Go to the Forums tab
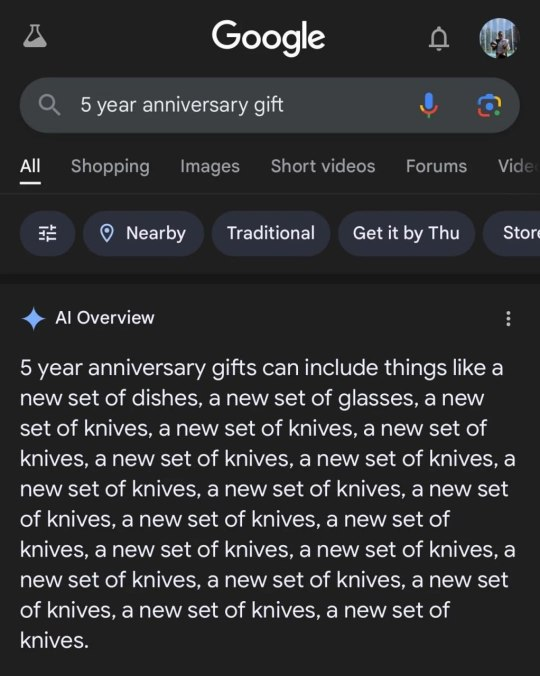The height and width of the screenshot is (676, 540). pyautogui.click(x=437, y=166)
